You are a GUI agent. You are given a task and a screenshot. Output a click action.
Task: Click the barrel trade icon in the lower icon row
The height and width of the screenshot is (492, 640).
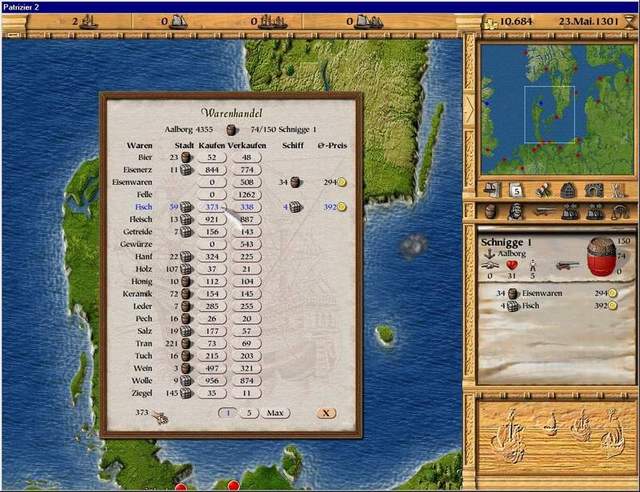[x=491, y=212]
